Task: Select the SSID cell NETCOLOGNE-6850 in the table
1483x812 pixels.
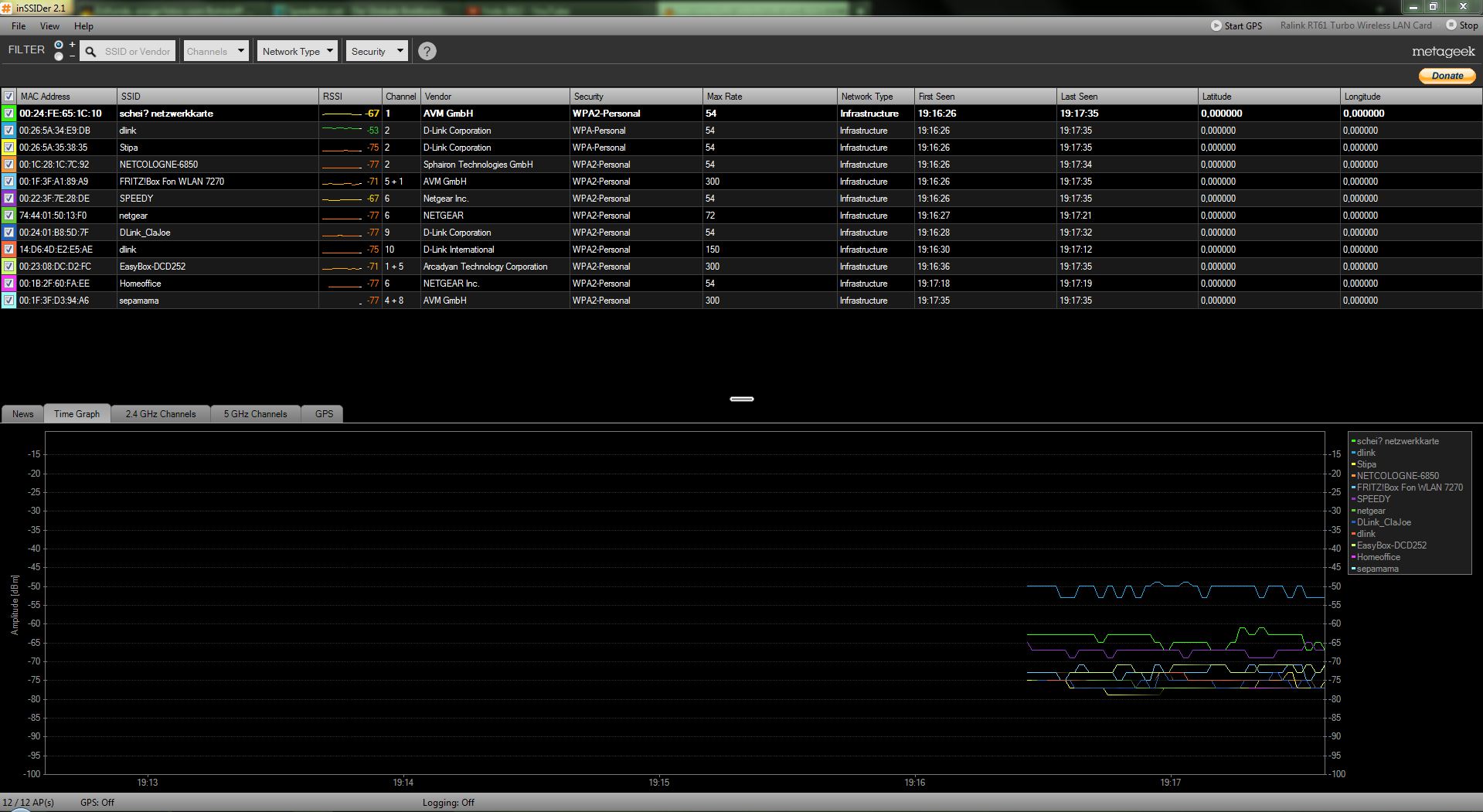Action: (x=158, y=165)
